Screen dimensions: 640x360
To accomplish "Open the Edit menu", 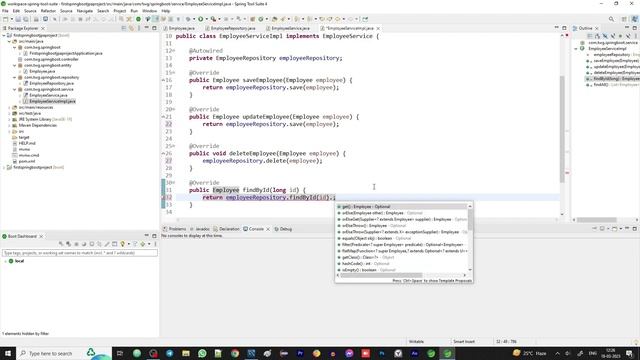I will coord(16,11).
